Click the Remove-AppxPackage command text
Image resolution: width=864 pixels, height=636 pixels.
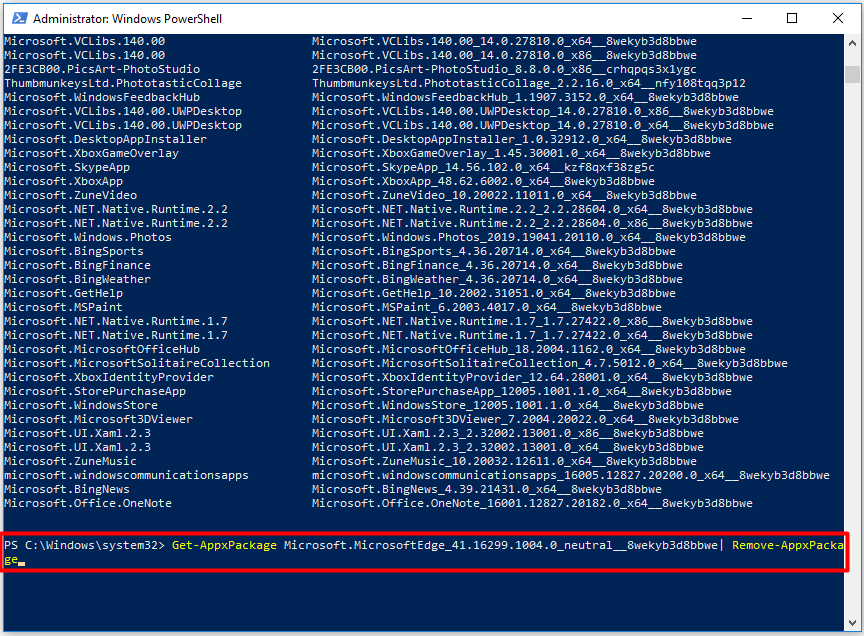pos(787,545)
